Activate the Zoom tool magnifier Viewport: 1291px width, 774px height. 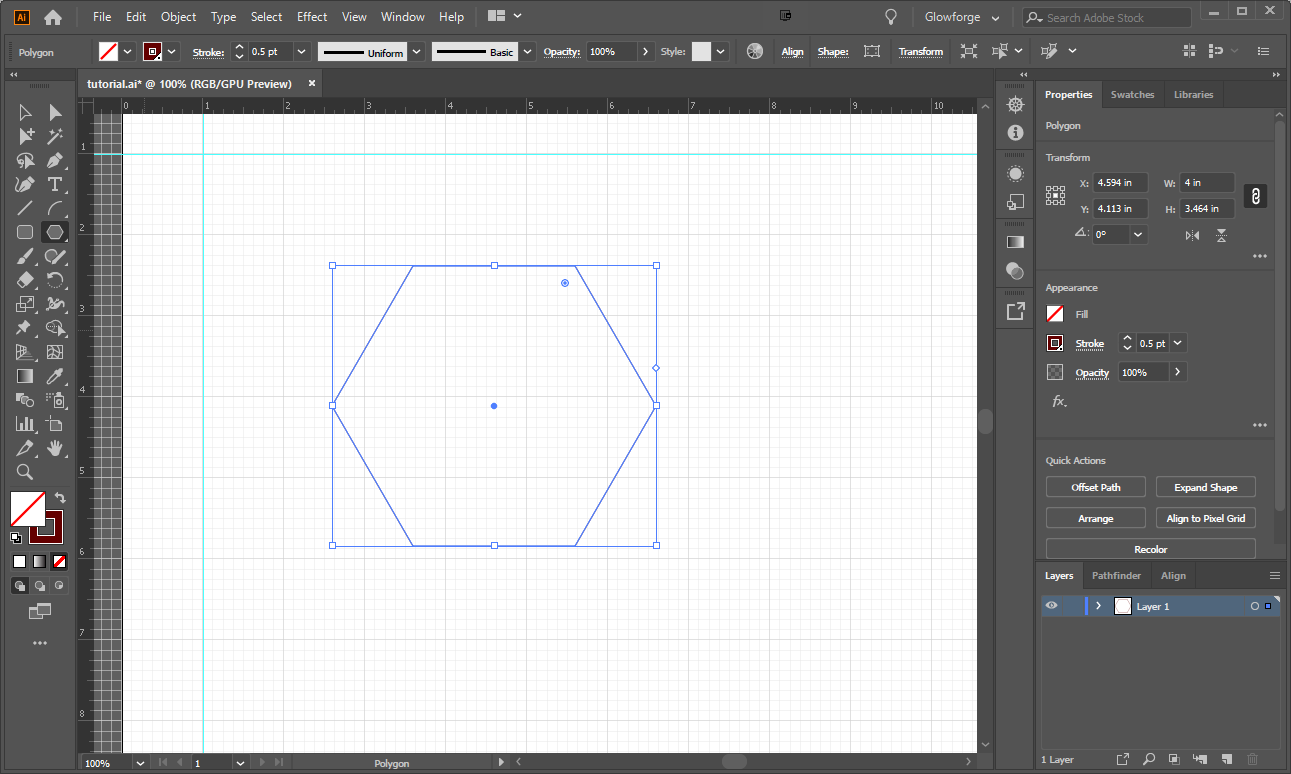tap(25, 472)
